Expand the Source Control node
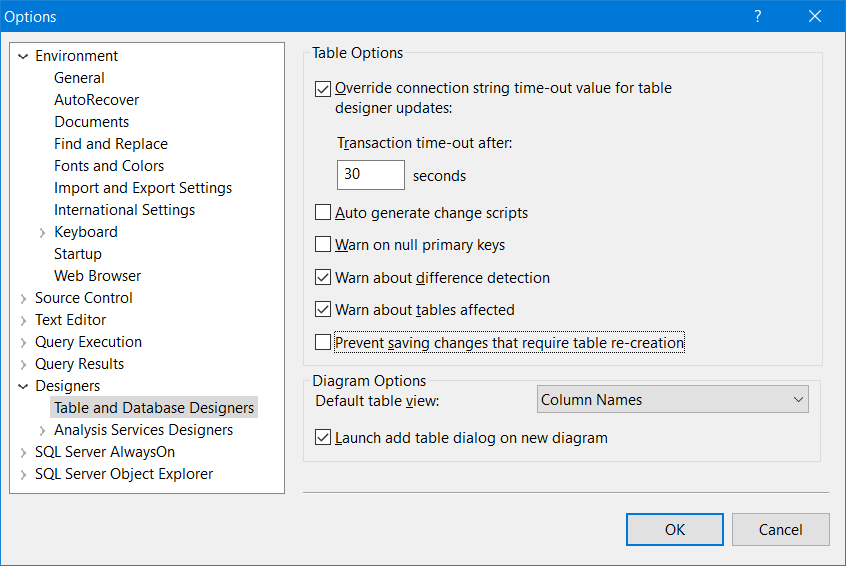 tap(23, 298)
